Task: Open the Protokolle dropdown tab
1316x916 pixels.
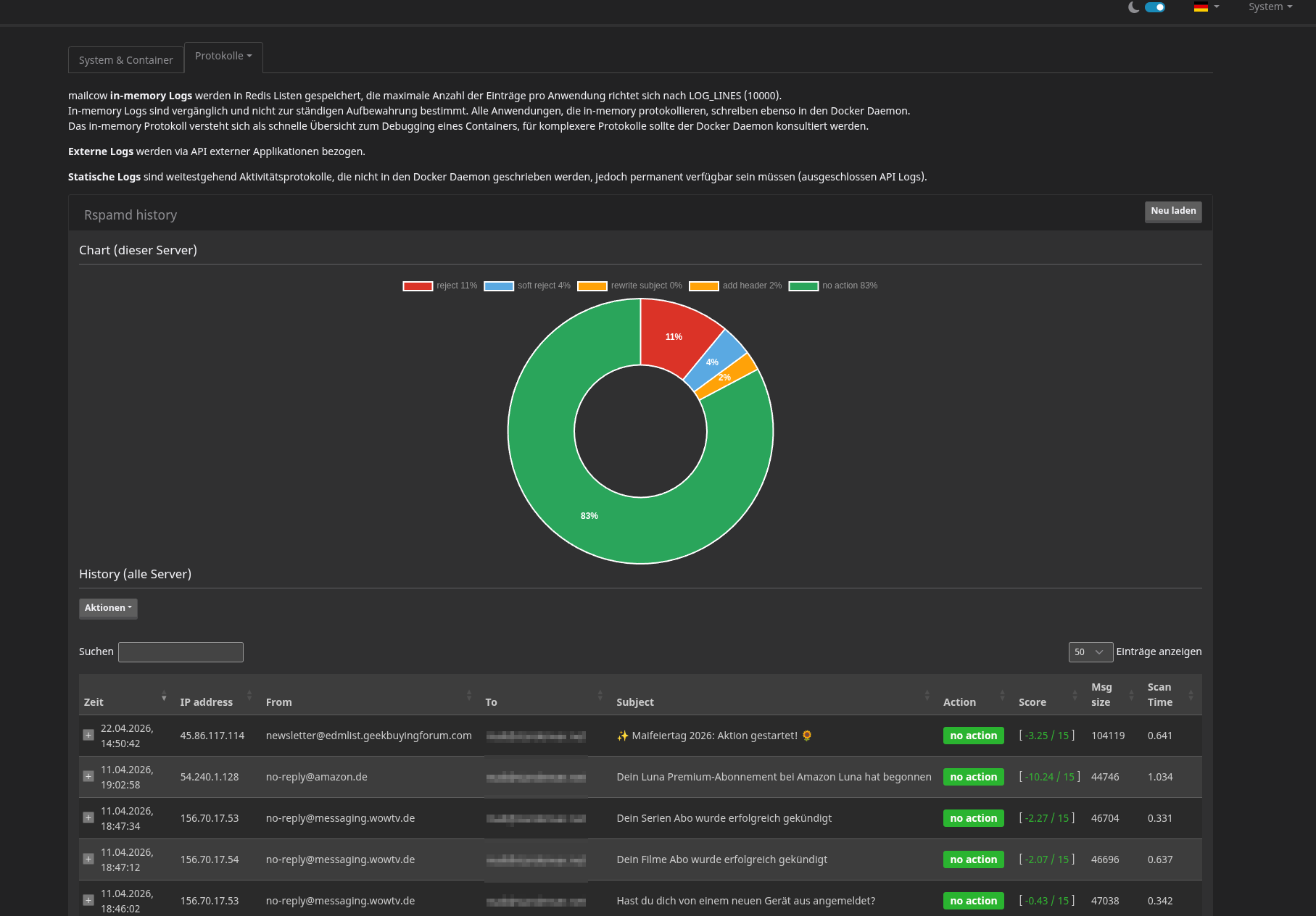Action: pyautogui.click(x=223, y=57)
